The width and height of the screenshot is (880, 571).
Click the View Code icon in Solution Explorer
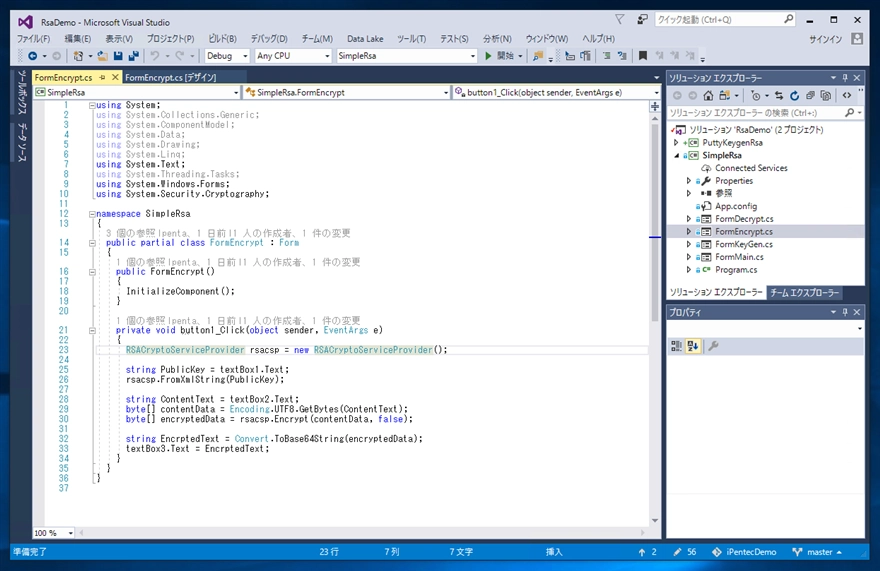point(847,95)
